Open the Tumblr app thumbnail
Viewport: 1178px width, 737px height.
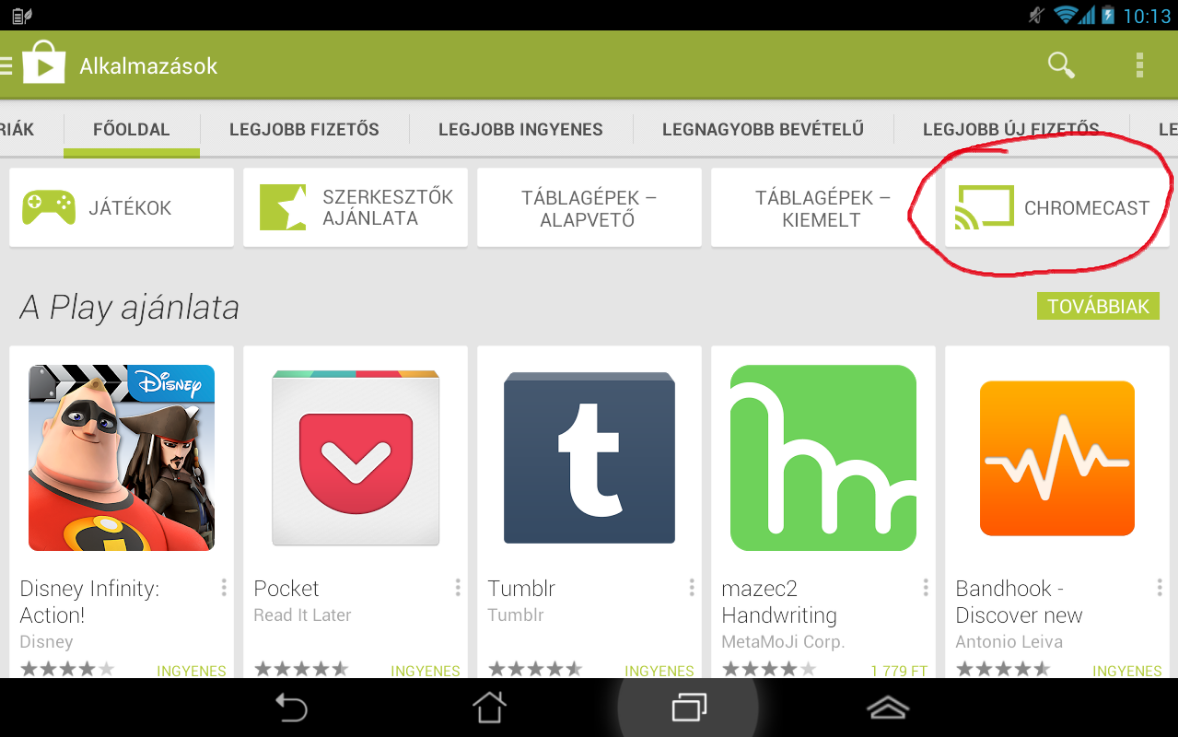[589, 458]
